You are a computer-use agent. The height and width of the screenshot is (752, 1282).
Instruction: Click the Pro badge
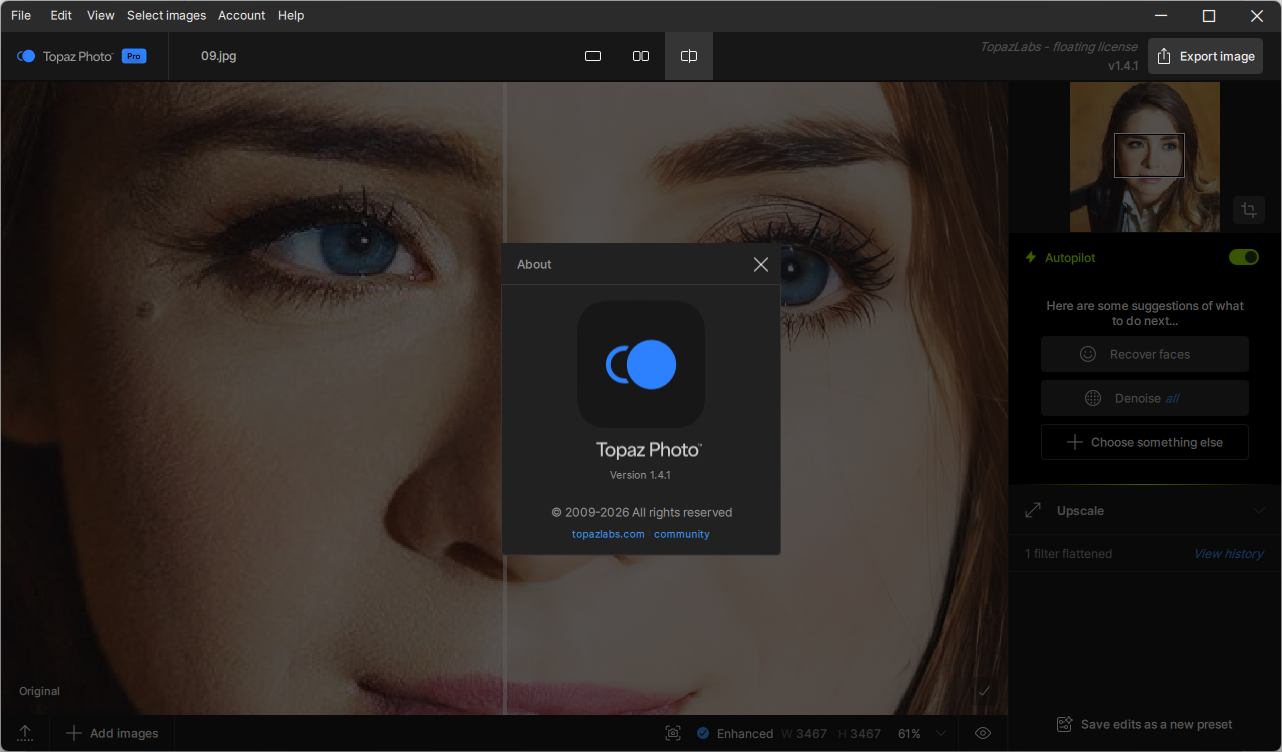134,56
